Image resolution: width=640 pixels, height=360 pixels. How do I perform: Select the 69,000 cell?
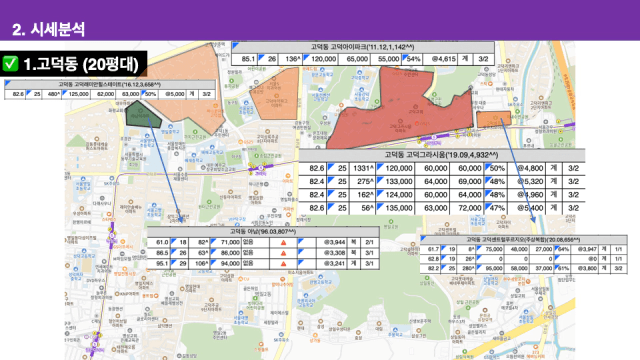point(466,181)
